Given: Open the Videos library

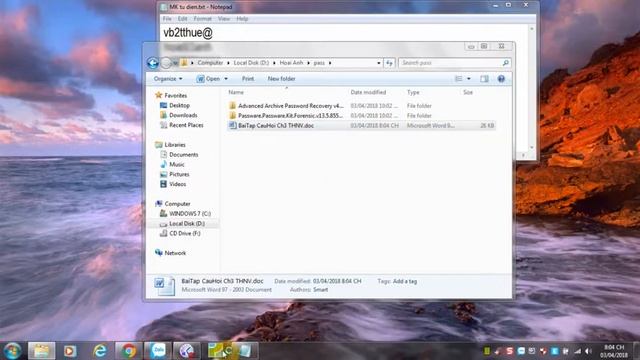Looking at the screenshot, I should coord(178,184).
